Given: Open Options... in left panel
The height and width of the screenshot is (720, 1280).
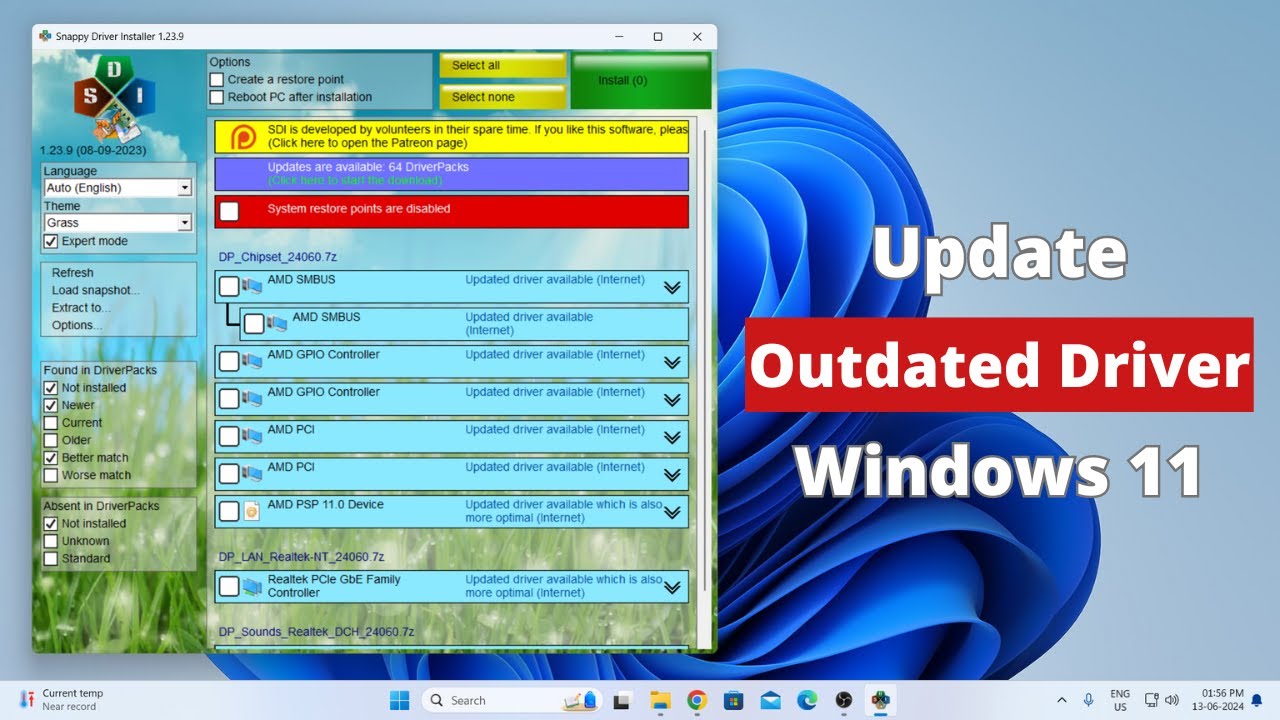Looking at the screenshot, I should tap(77, 325).
